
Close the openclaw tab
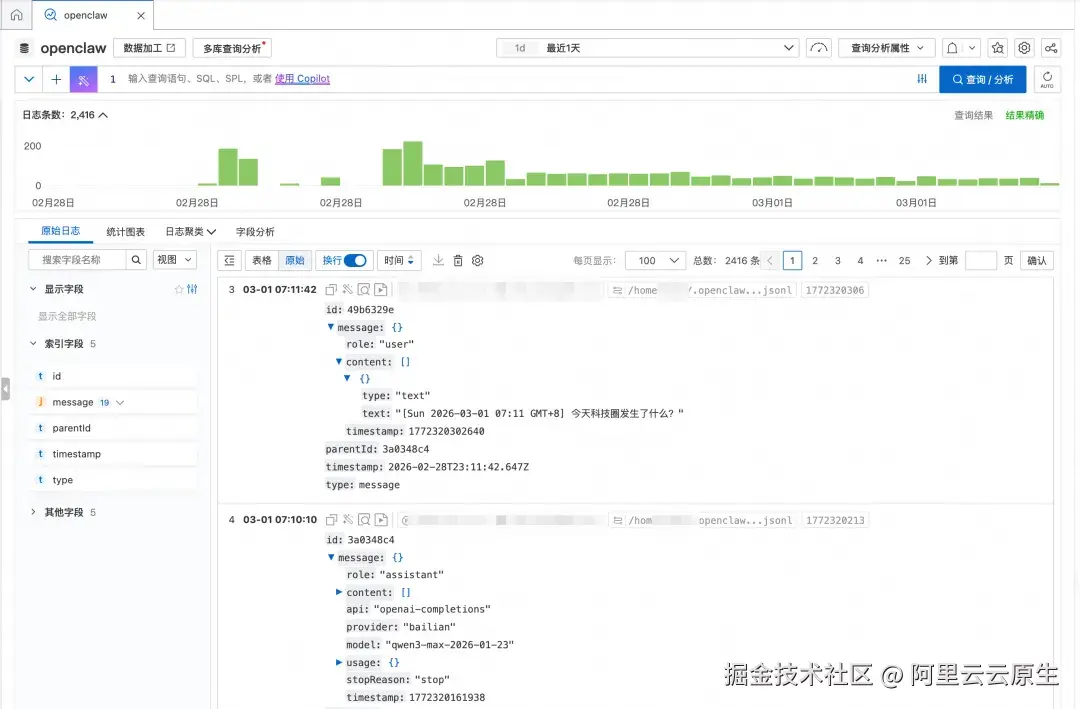141,15
